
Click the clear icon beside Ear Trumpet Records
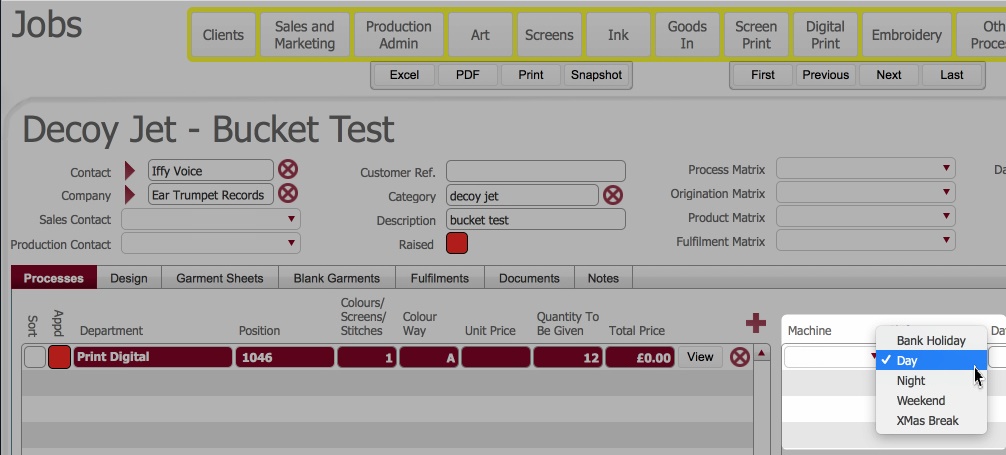(288, 194)
